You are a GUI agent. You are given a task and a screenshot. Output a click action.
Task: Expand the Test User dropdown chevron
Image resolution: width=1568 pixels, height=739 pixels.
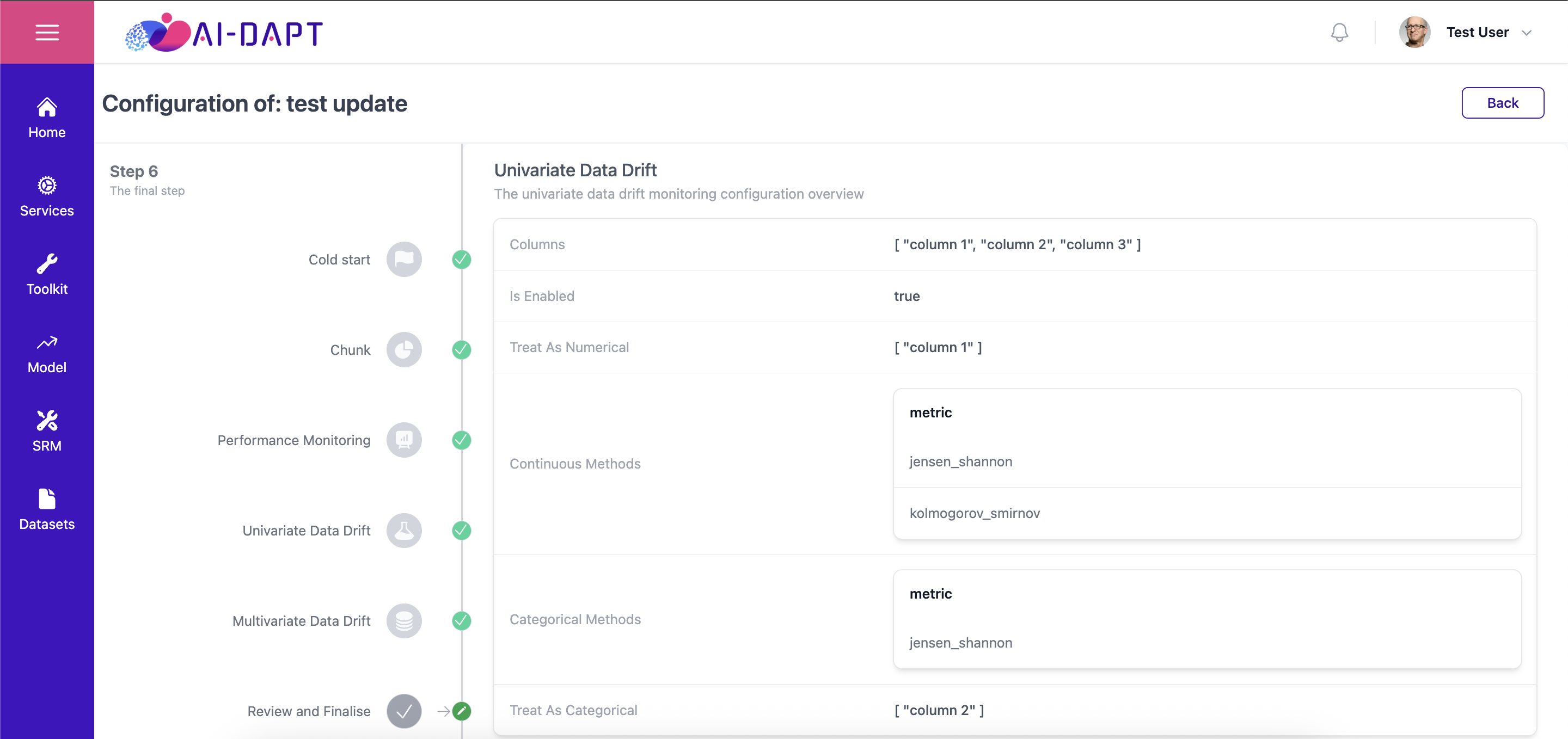tap(1527, 33)
